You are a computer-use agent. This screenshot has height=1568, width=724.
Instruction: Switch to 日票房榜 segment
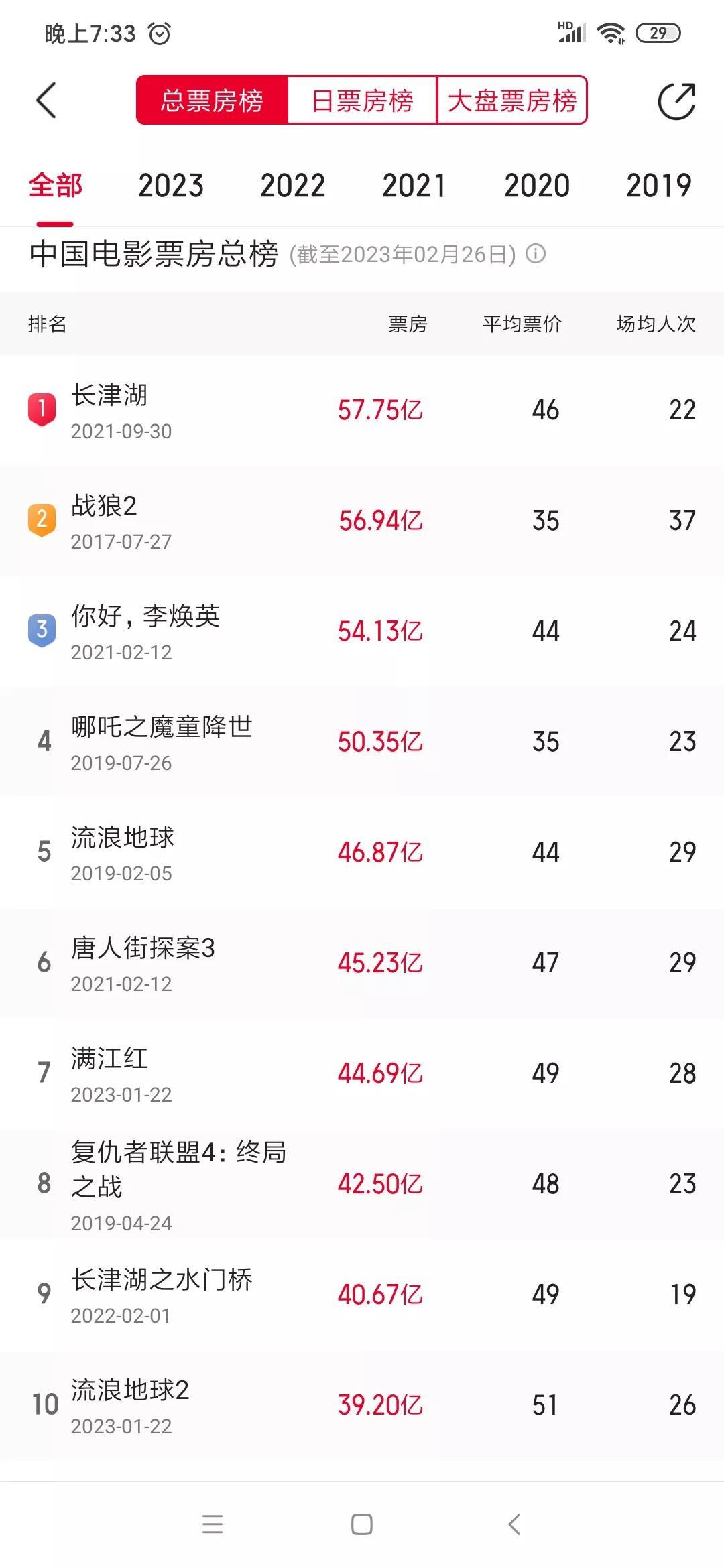[x=362, y=101]
